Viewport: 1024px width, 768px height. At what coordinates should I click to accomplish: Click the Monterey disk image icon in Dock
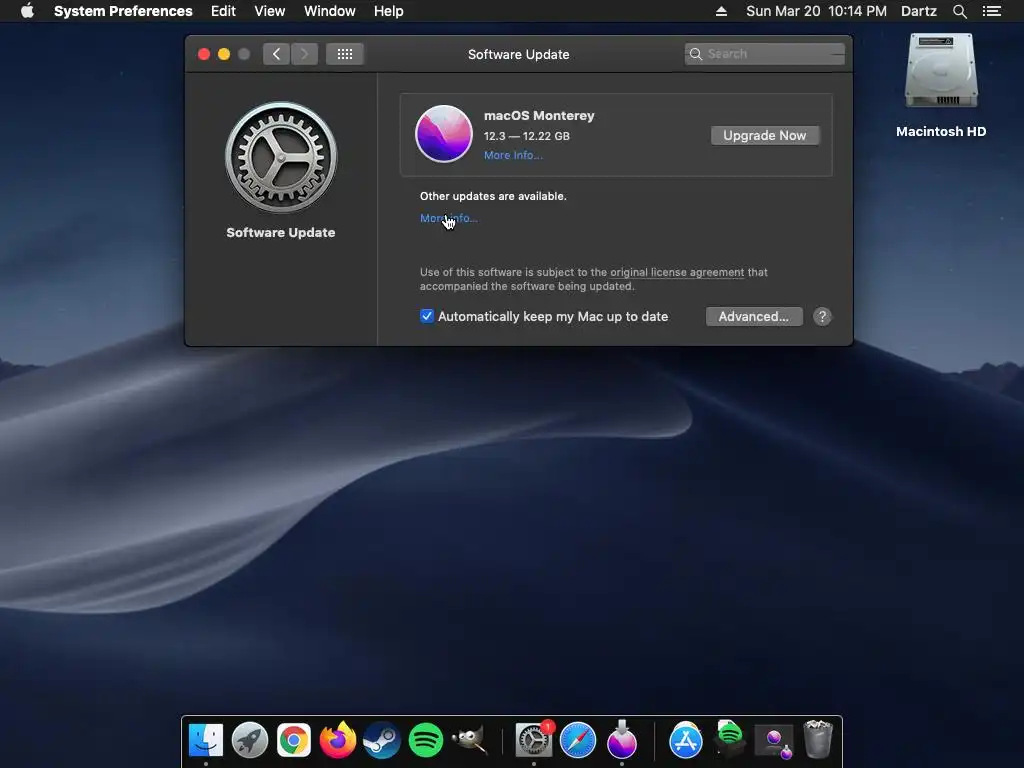point(774,741)
